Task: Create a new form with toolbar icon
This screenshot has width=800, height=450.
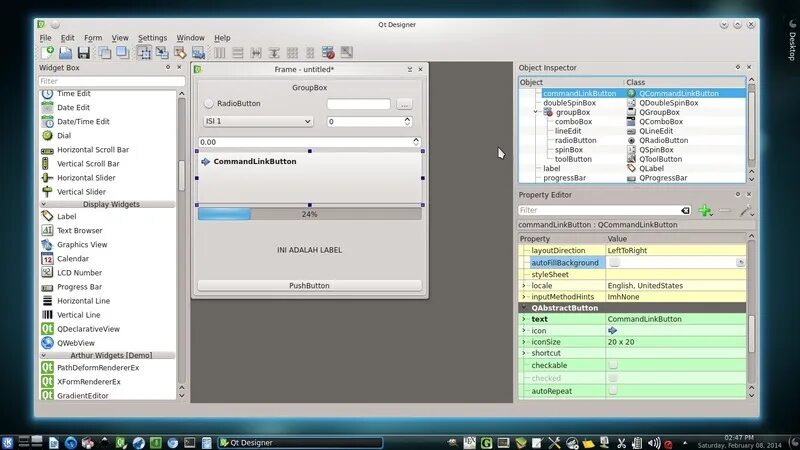Action: (x=47, y=52)
